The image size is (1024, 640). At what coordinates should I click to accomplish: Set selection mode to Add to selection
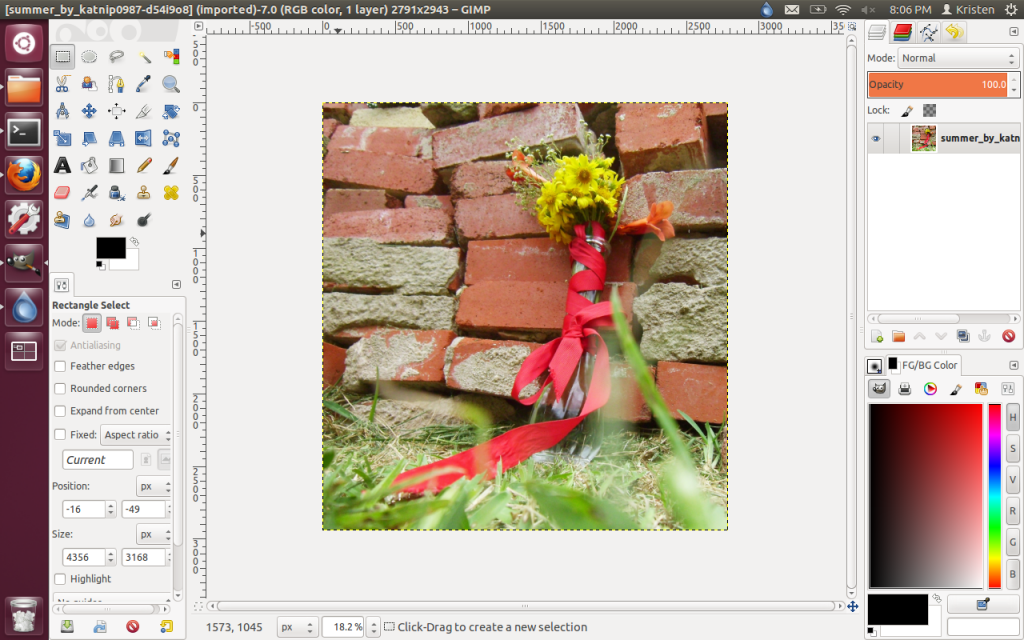112,323
